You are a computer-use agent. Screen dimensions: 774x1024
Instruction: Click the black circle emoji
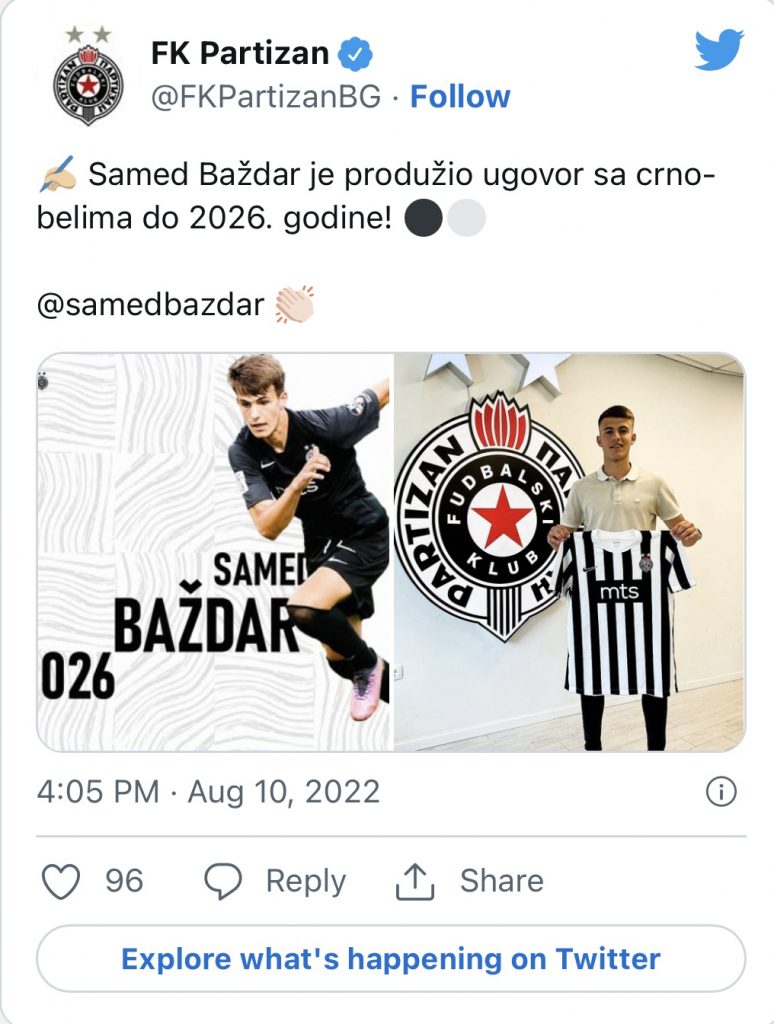tap(423, 219)
